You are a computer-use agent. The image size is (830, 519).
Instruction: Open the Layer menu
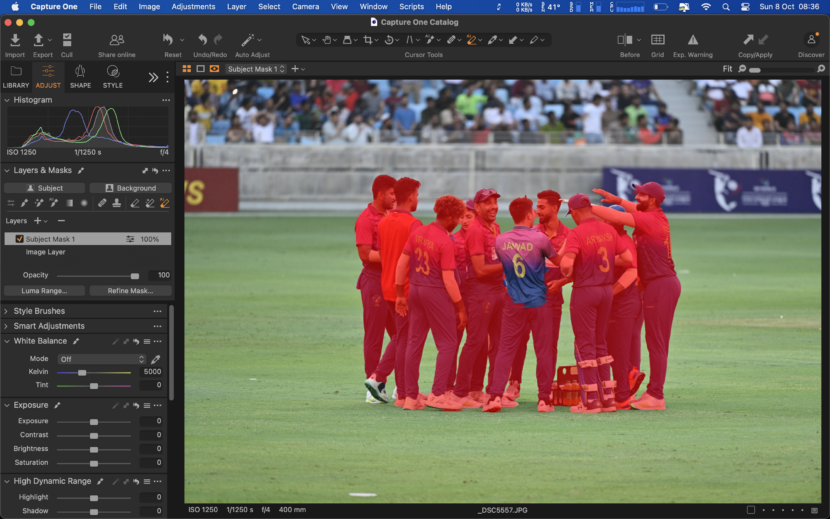tap(237, 7)
